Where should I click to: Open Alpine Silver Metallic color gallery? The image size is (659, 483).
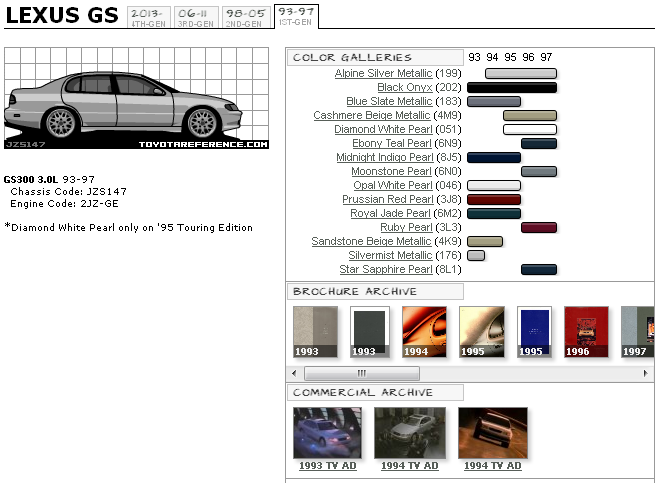[x=383, y=73]
